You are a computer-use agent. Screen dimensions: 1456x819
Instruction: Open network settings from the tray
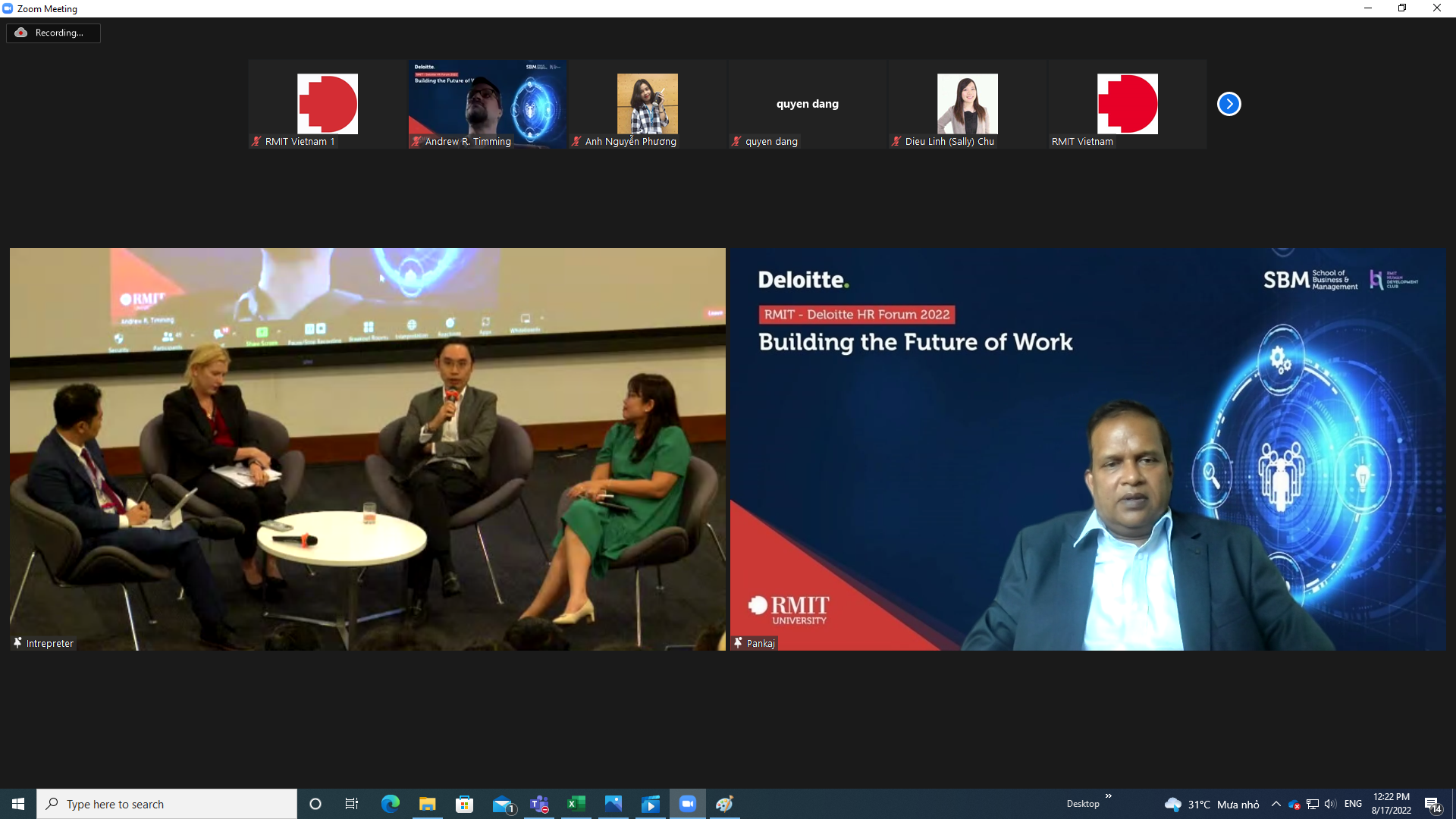tap(1313, 804)
